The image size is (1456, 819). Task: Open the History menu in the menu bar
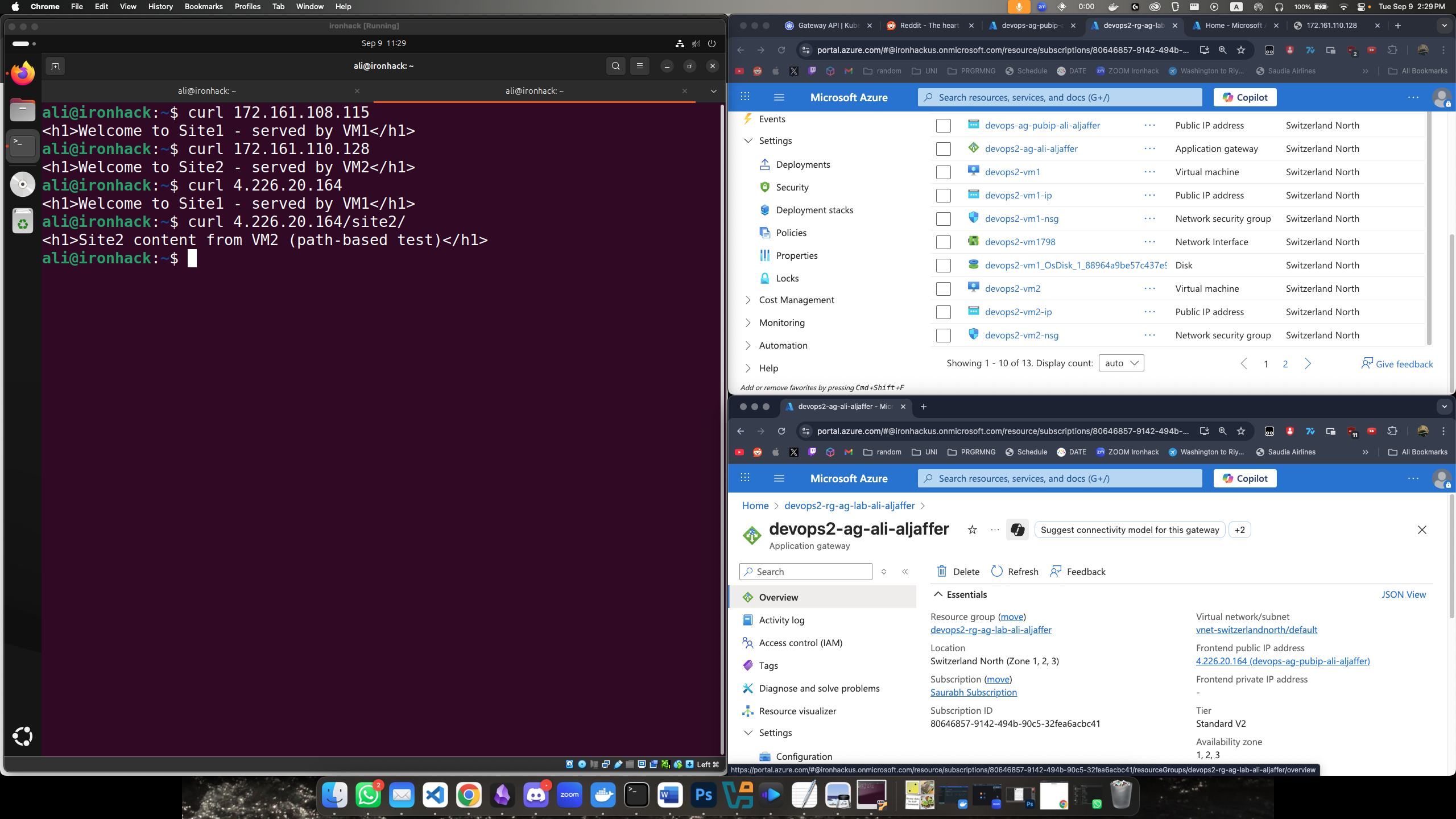coord(160,6)
